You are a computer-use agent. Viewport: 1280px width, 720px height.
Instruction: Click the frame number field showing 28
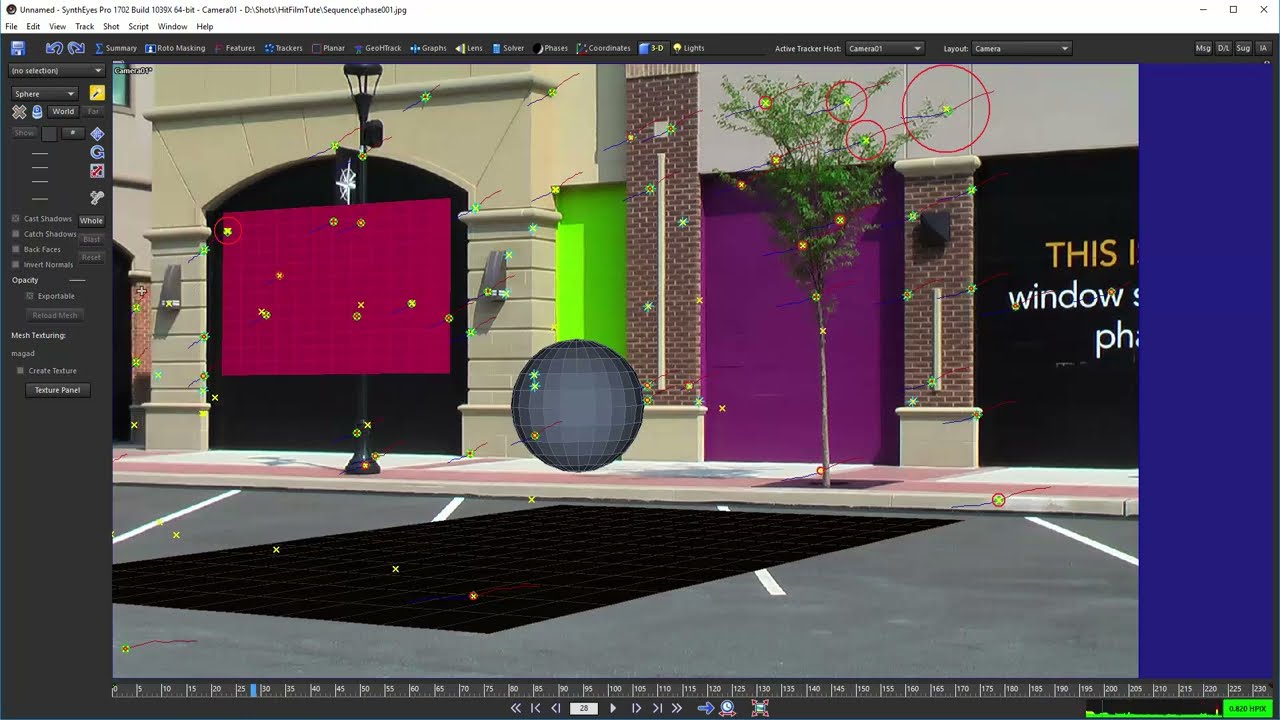point(584,708)
